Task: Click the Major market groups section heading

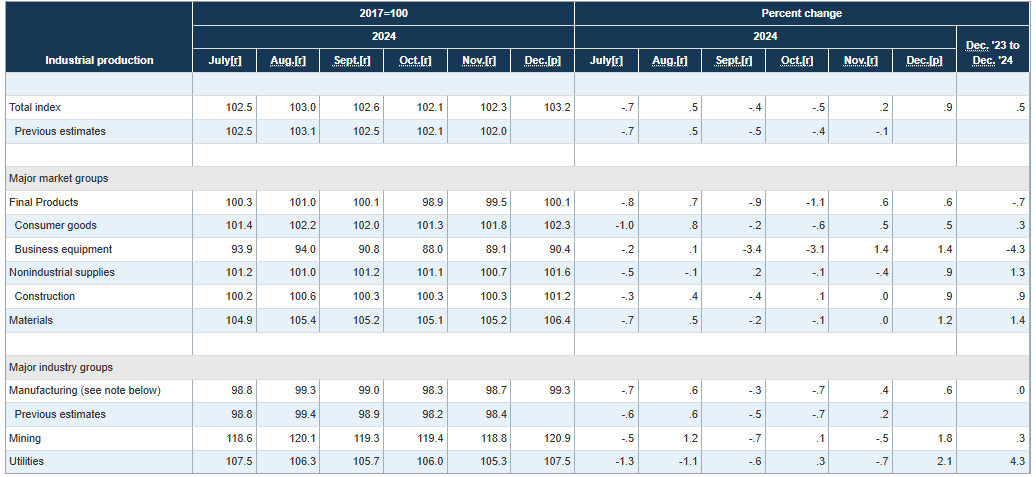Action: [58, 178]
